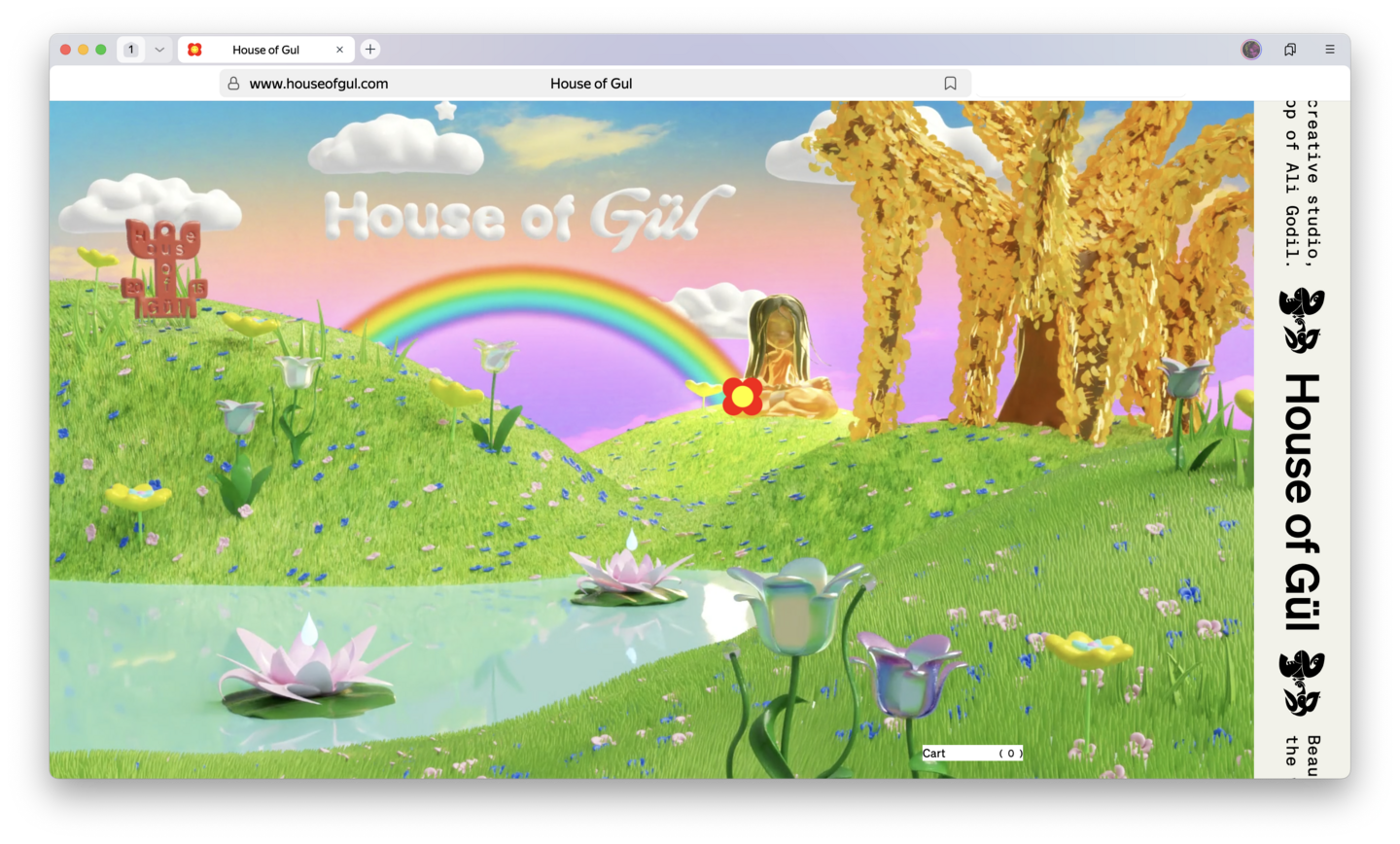Screen dimensions: 1400x844
Task: Select the red House of Gul totem sculpture
Action: 164,268
